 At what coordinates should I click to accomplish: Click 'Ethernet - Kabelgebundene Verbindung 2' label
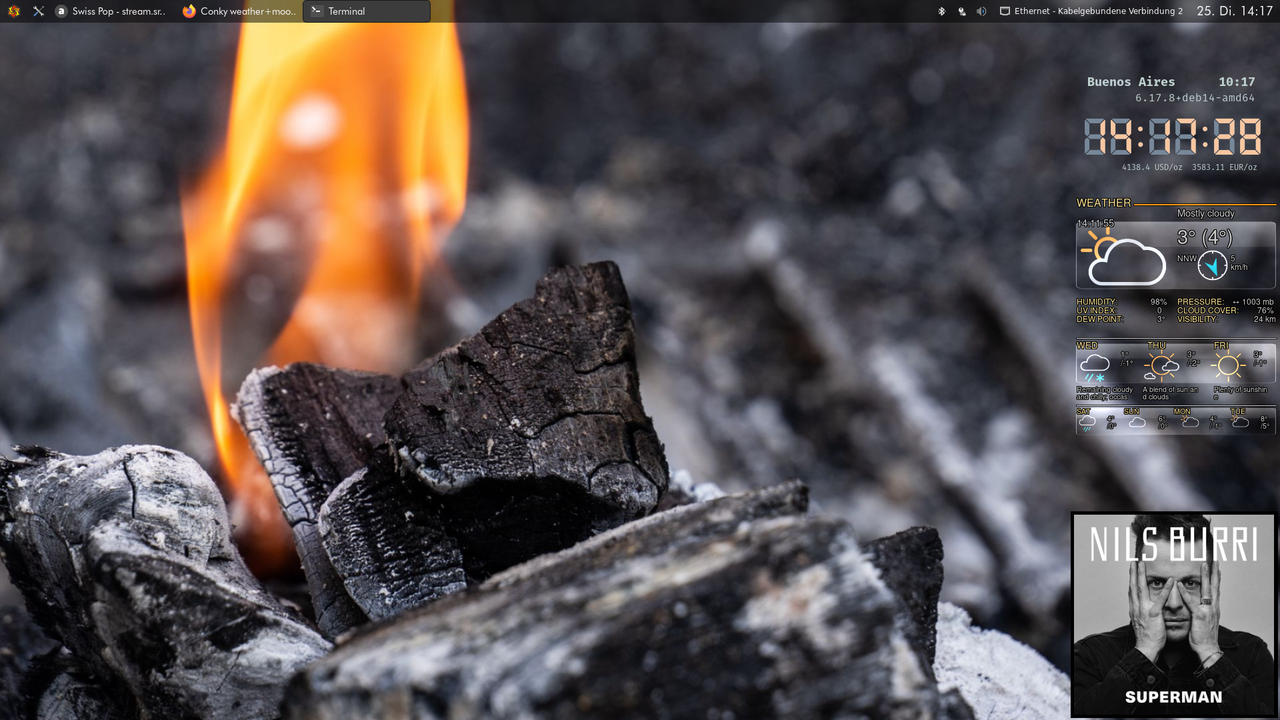pyautogui.click(x=1098, y=11)
